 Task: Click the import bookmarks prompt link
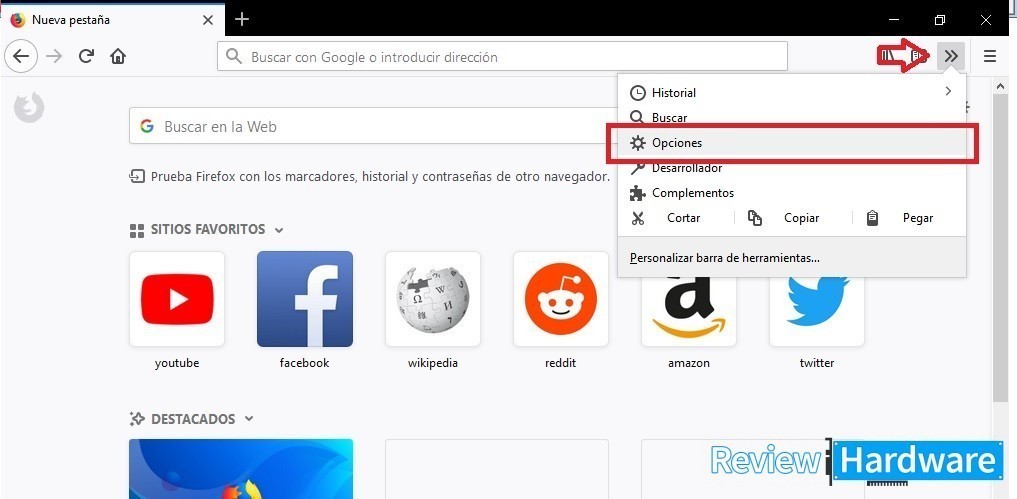(x=370, y=176)
